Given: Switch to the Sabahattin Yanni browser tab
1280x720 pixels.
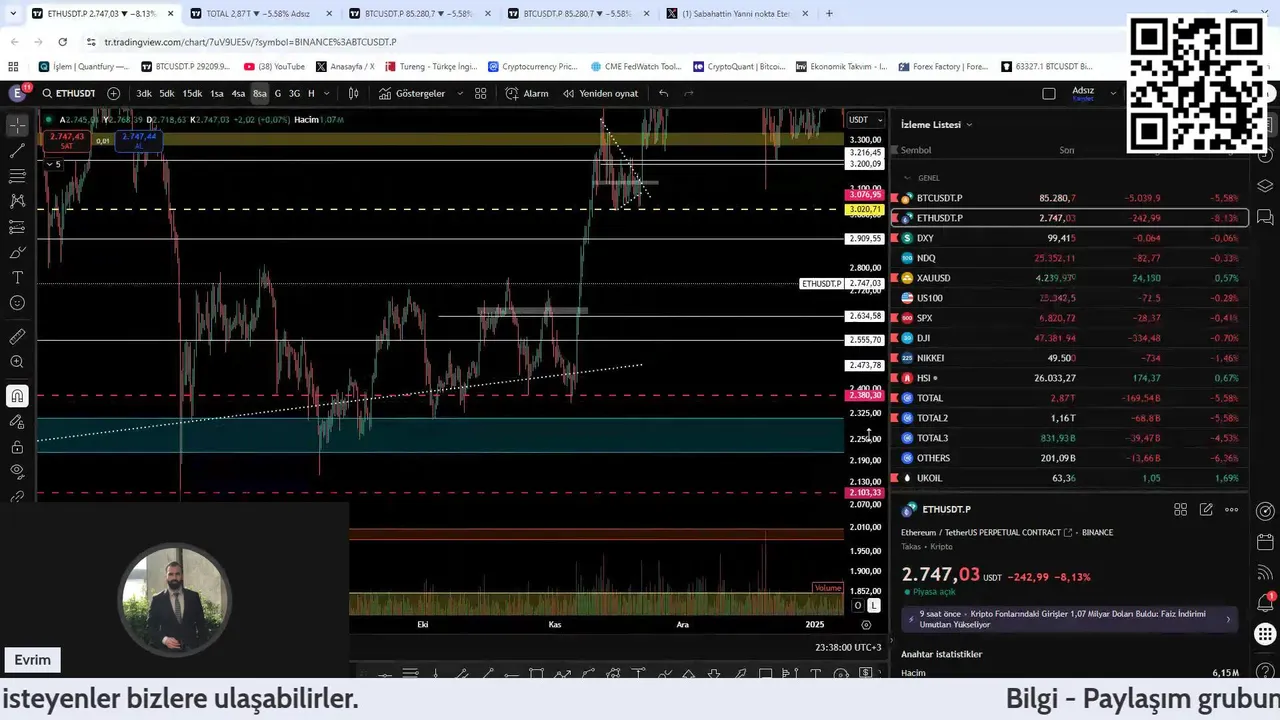Looking at the screenshot, I should 733,14.
